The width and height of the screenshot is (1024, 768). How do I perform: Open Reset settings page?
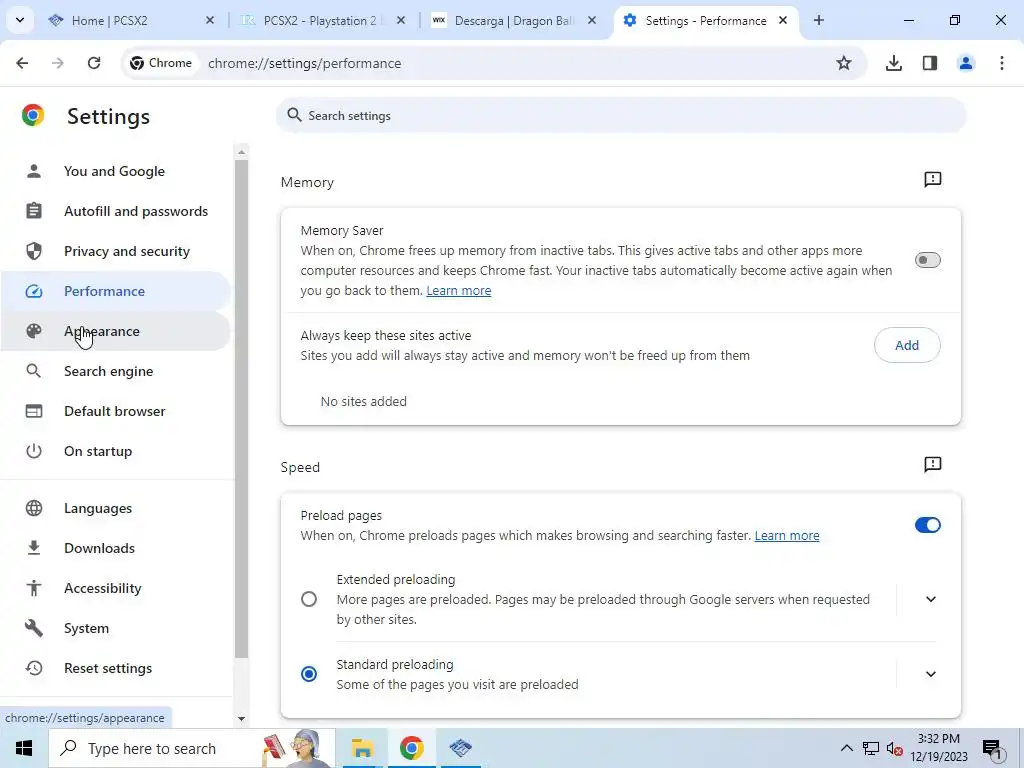114,668
